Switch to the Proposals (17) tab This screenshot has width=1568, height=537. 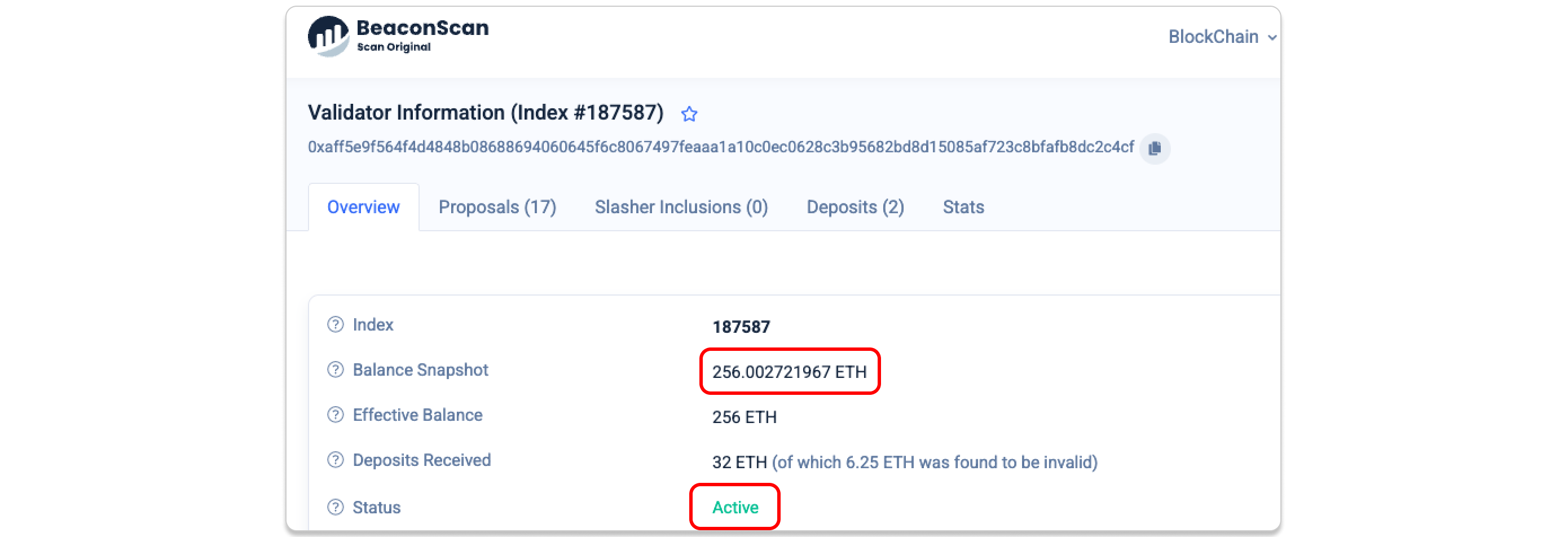coord(497,207)
